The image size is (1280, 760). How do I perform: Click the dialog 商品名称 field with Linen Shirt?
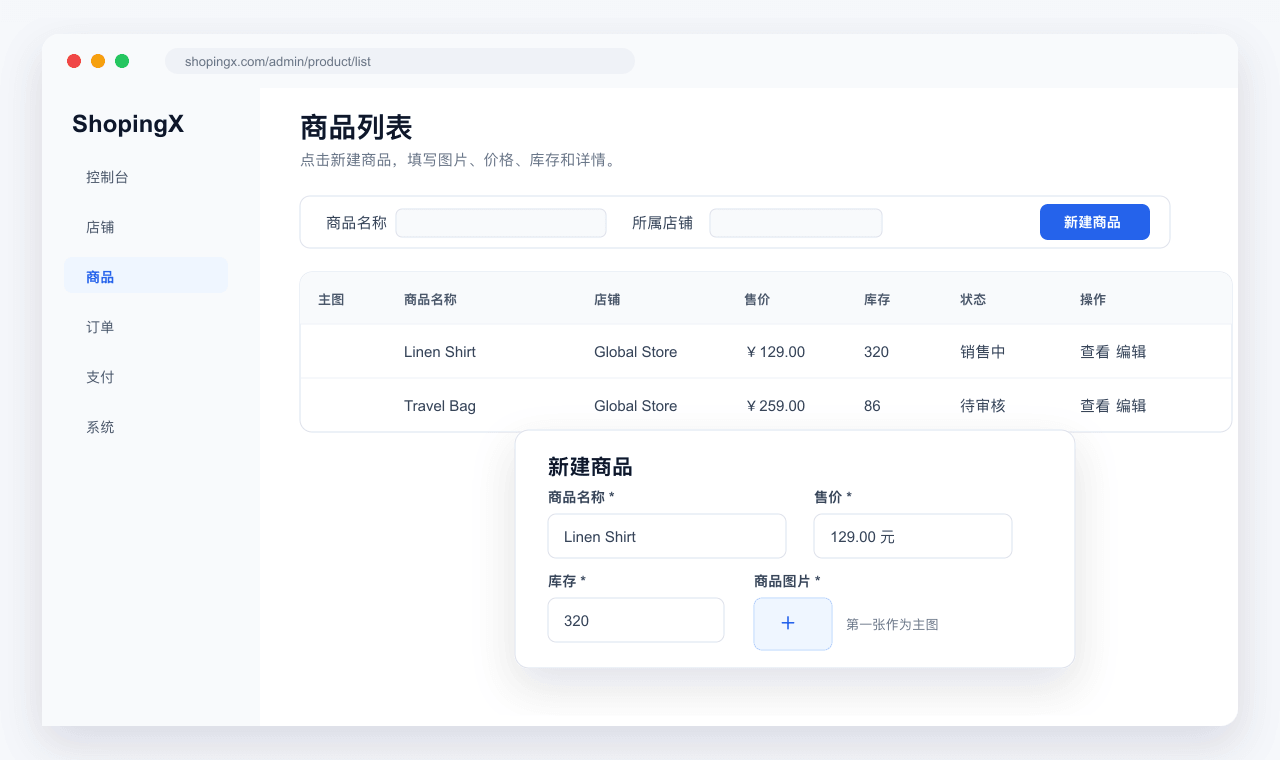[667, 536]
